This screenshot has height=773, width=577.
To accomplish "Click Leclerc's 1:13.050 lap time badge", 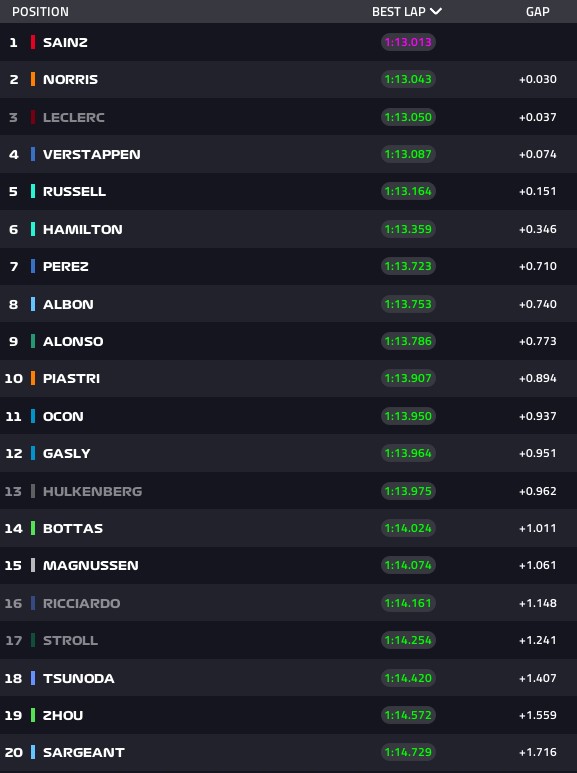I will click(408, 117).
